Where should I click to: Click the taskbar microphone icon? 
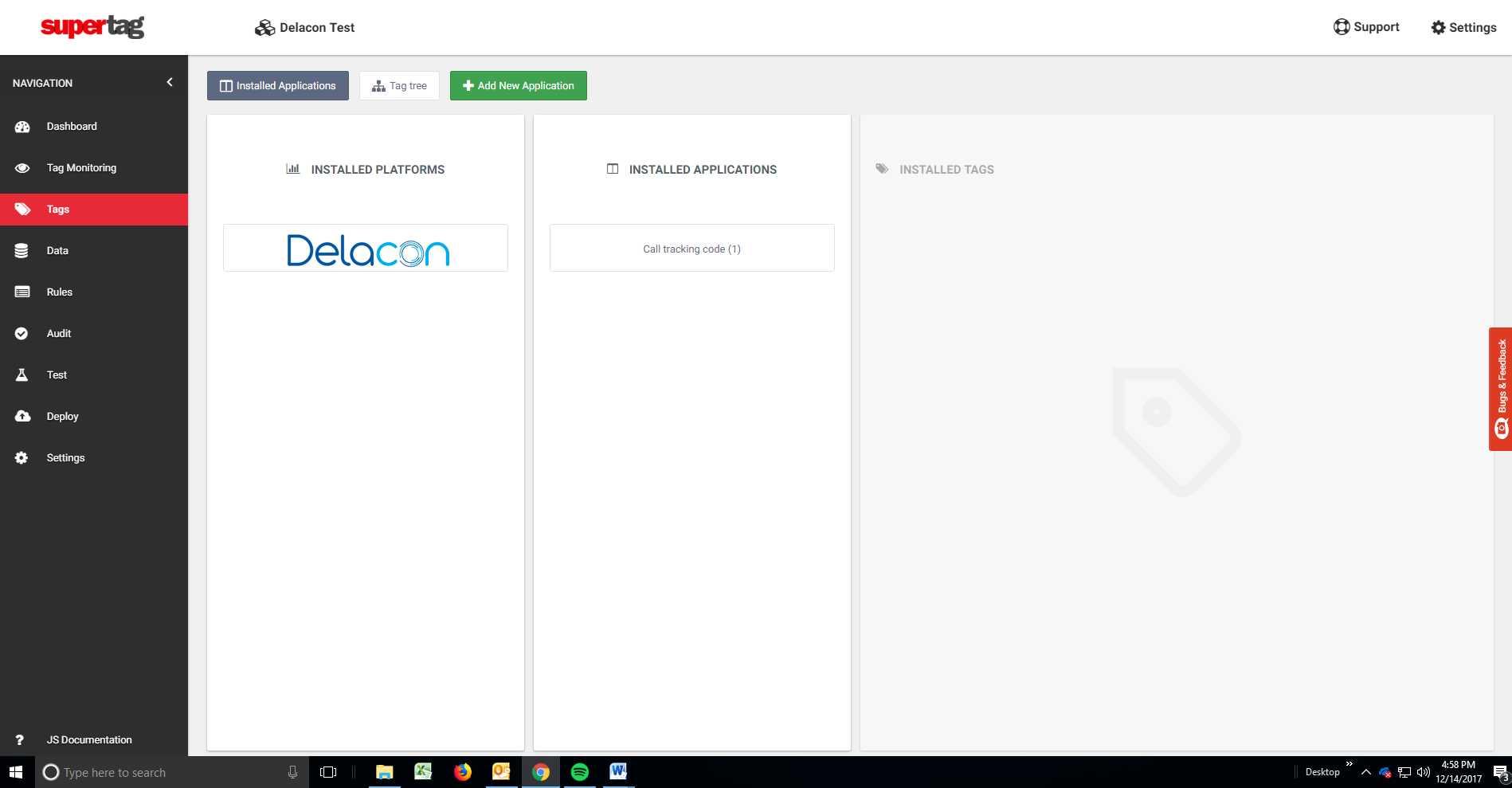(x=292, y=772)
